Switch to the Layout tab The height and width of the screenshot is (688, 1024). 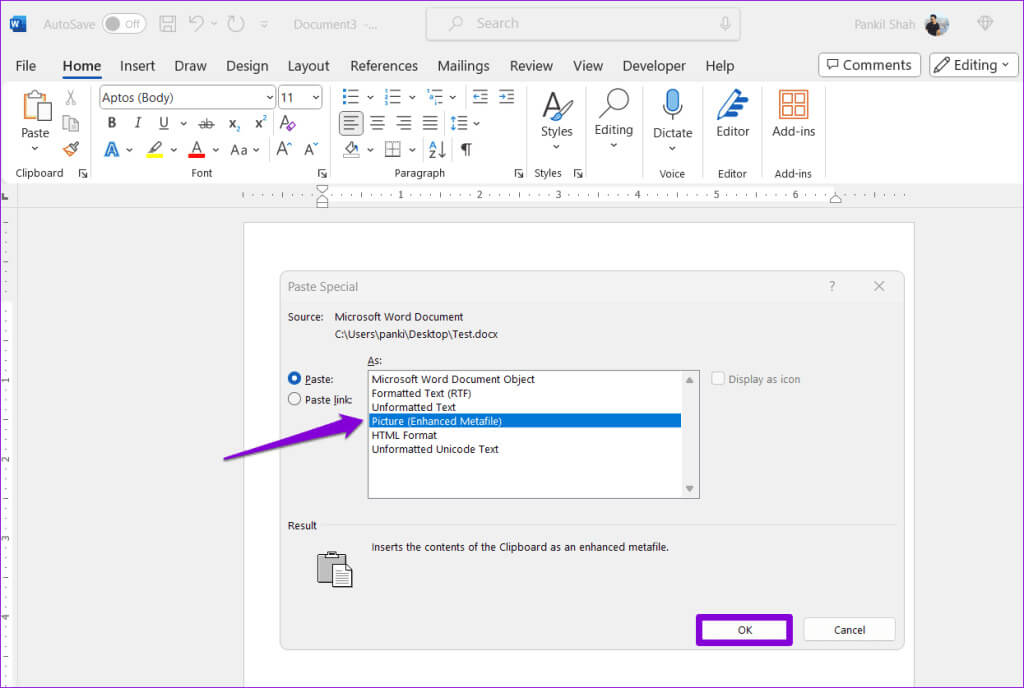[x=308, y=66]
